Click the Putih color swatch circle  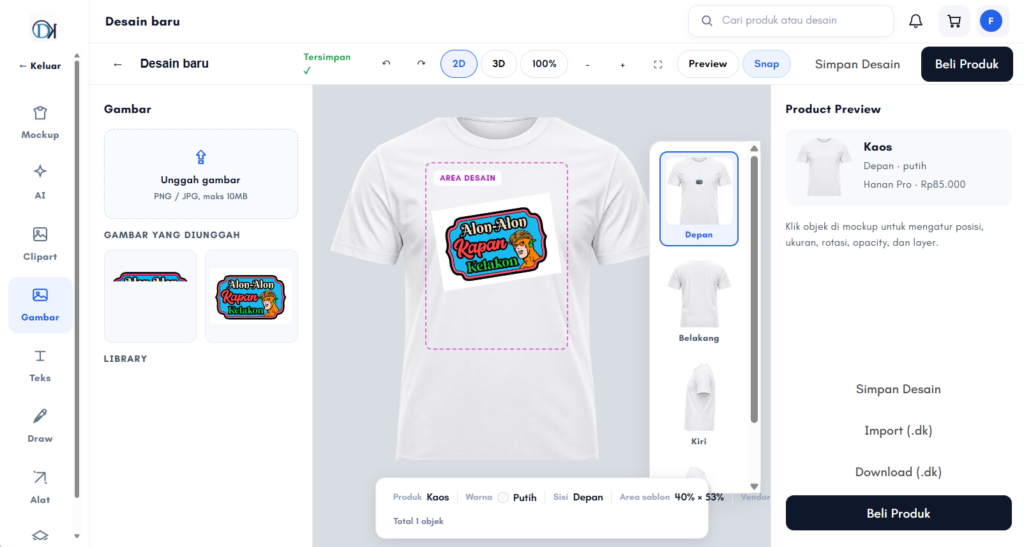coord(503,497)
